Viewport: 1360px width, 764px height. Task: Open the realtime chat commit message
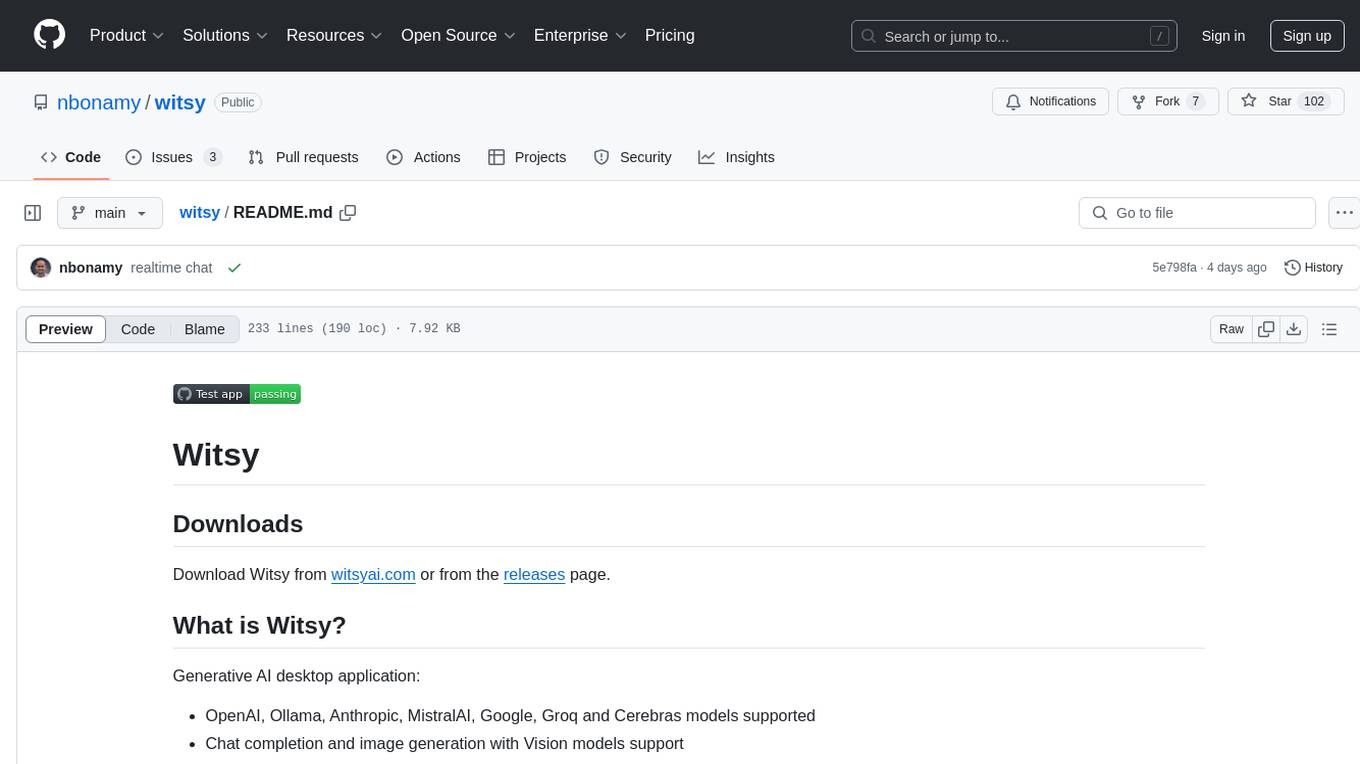tap(171, 268)
